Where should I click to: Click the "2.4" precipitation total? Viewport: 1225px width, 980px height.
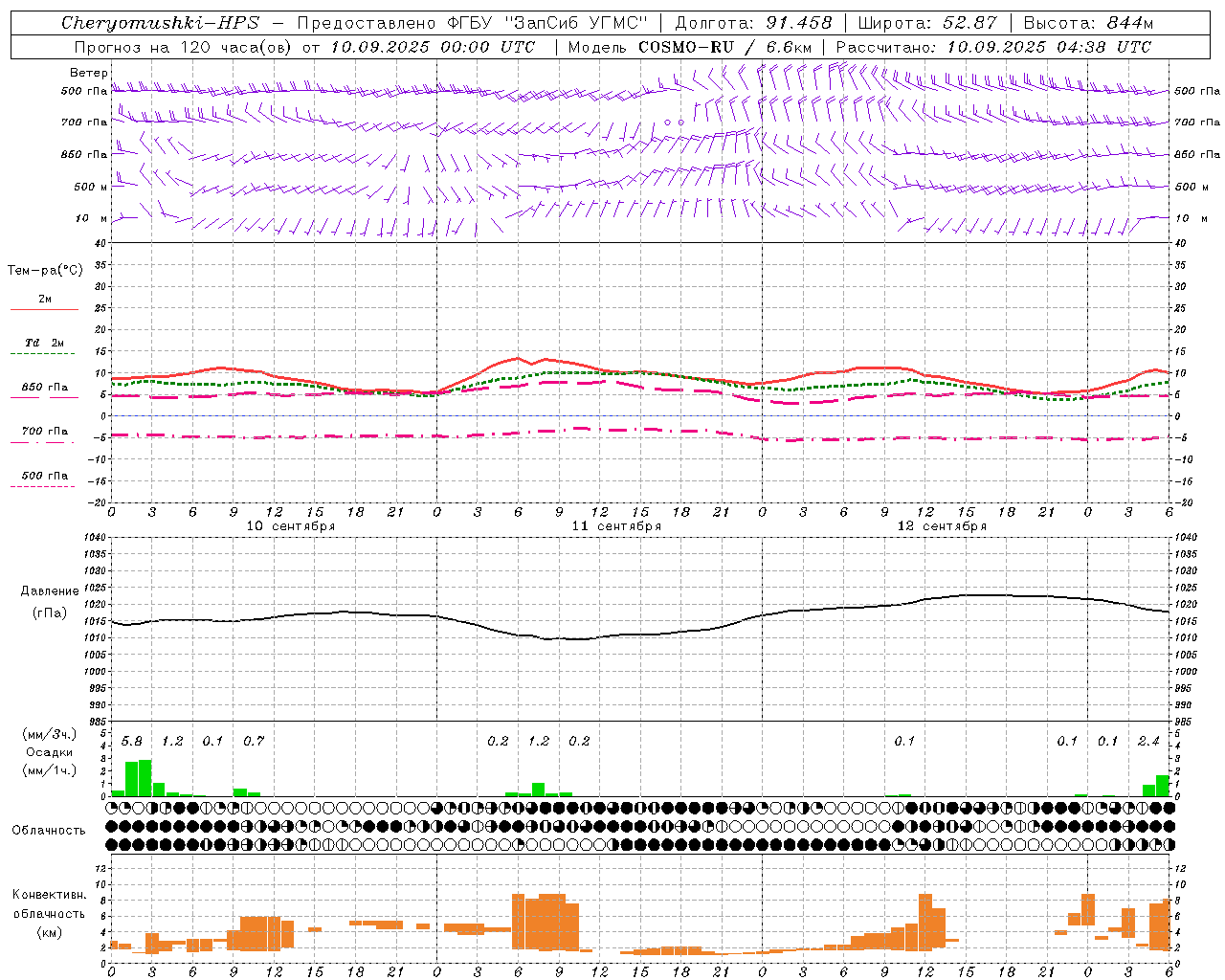pos(1148,742)
